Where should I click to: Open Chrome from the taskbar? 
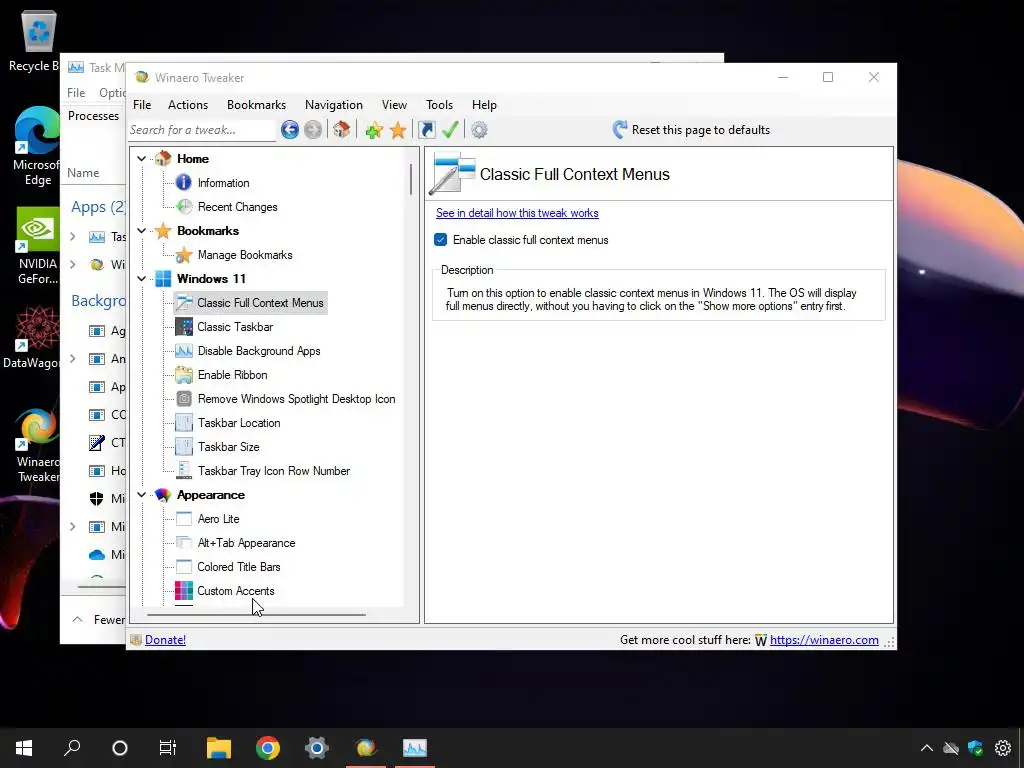click(268, 748)
